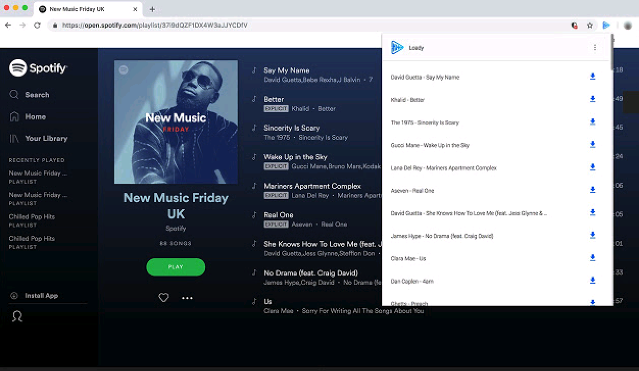Click Loady extension icon in browser toolbar
Image resolution: width=639 pixels, height=371 pixels.
coord(606,25)
